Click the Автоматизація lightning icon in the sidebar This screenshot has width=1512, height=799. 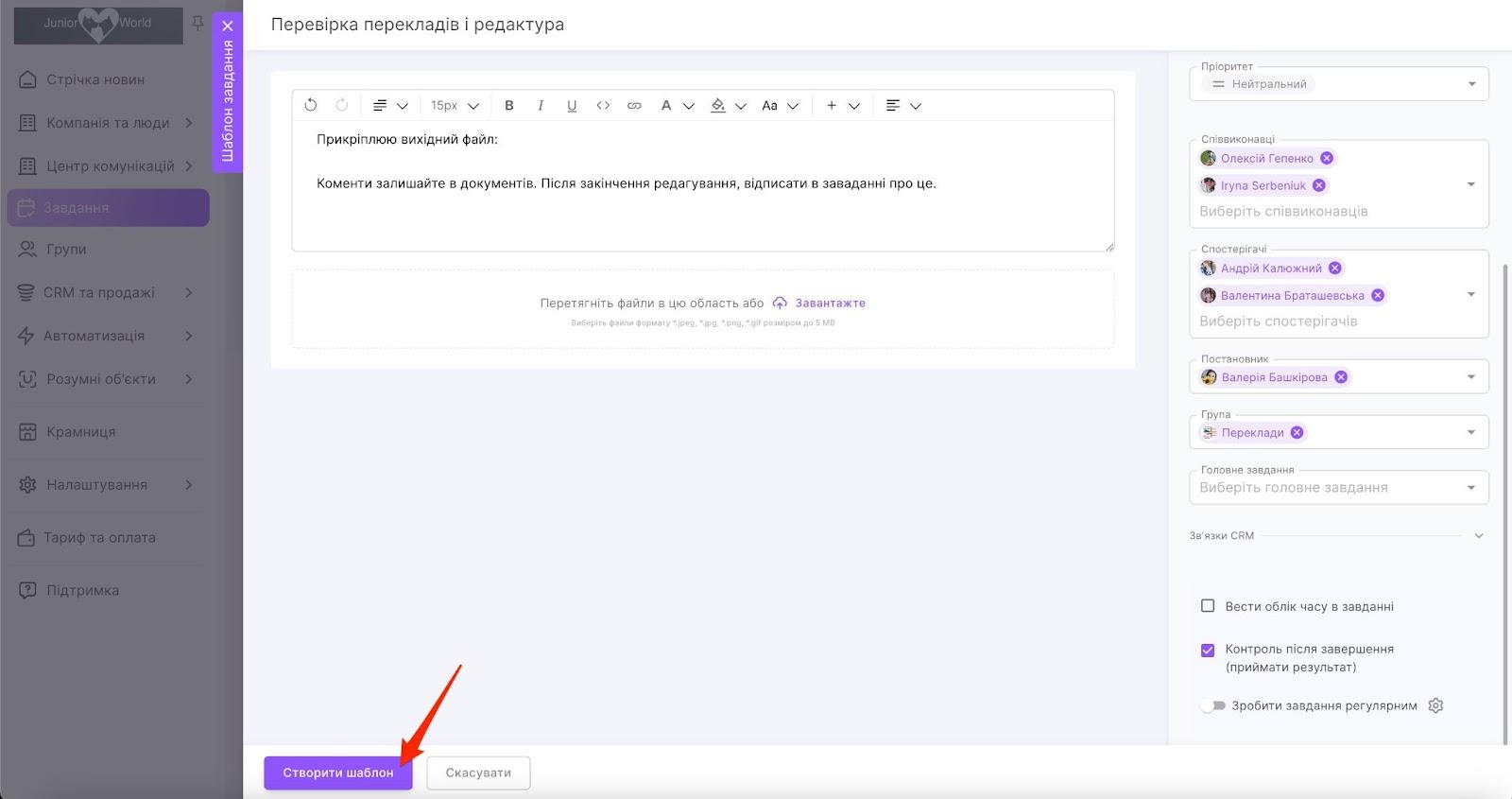tap(26, 336)
